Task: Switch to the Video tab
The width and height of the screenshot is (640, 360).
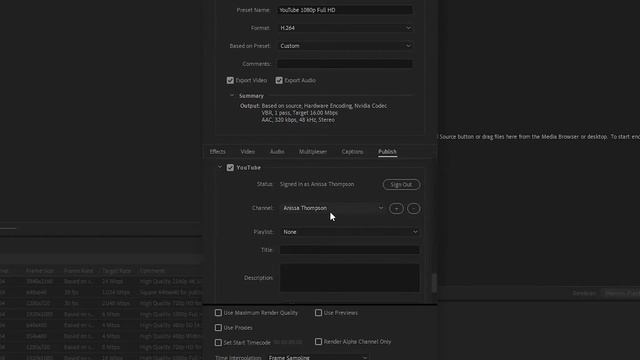Action: [247, 151]
